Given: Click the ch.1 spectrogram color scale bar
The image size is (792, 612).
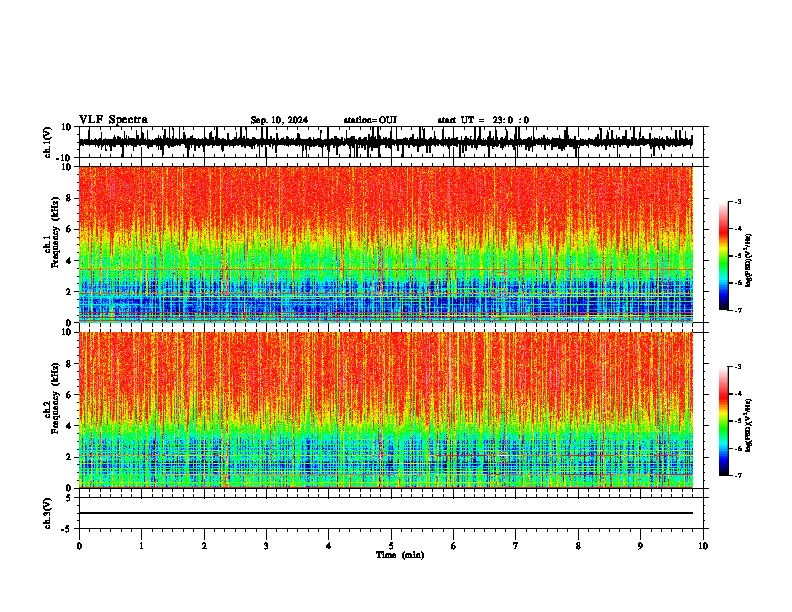Looking at the screenshot, I should tap(723, 256).
